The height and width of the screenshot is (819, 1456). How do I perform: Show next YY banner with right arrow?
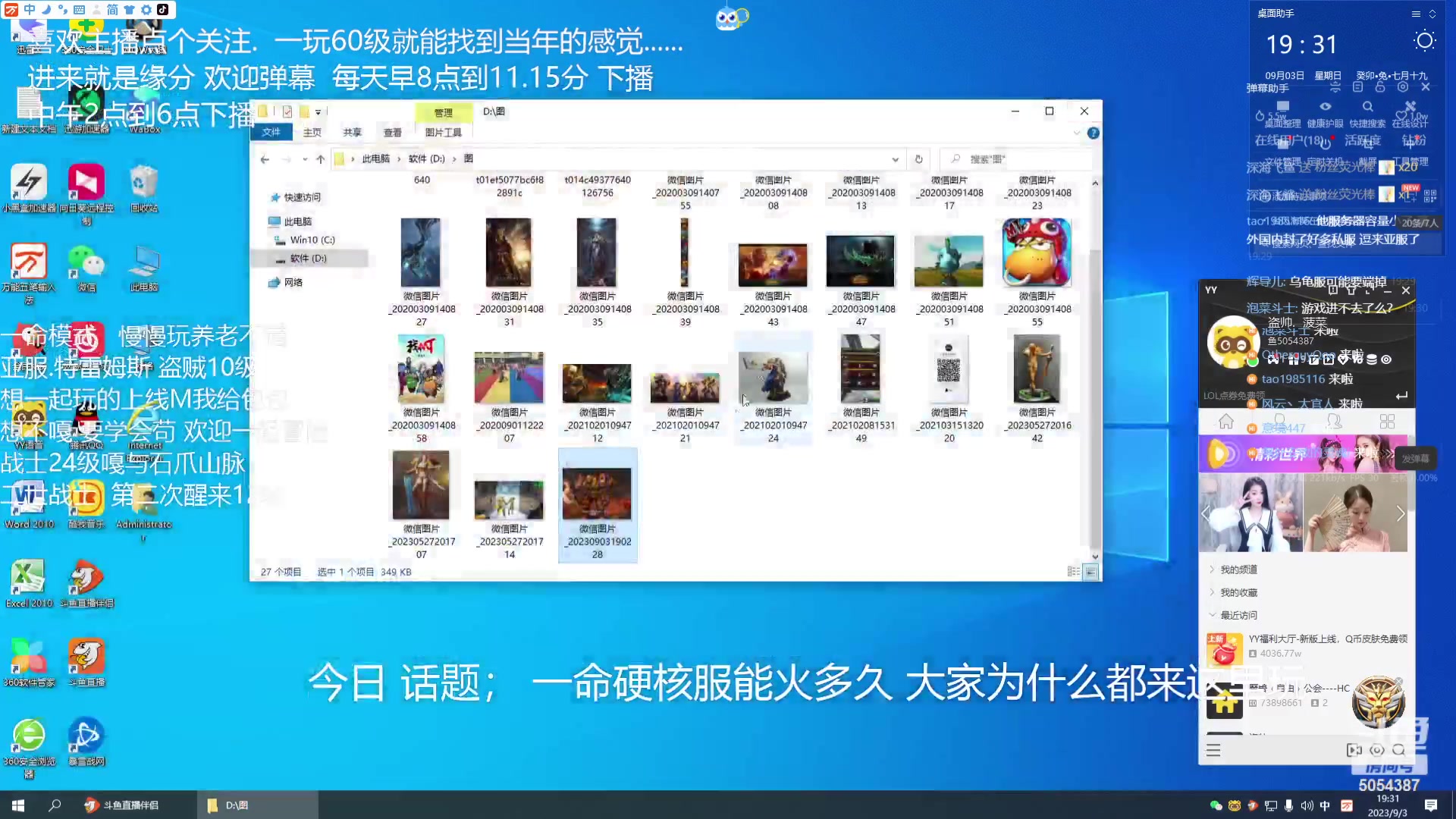1400,514
